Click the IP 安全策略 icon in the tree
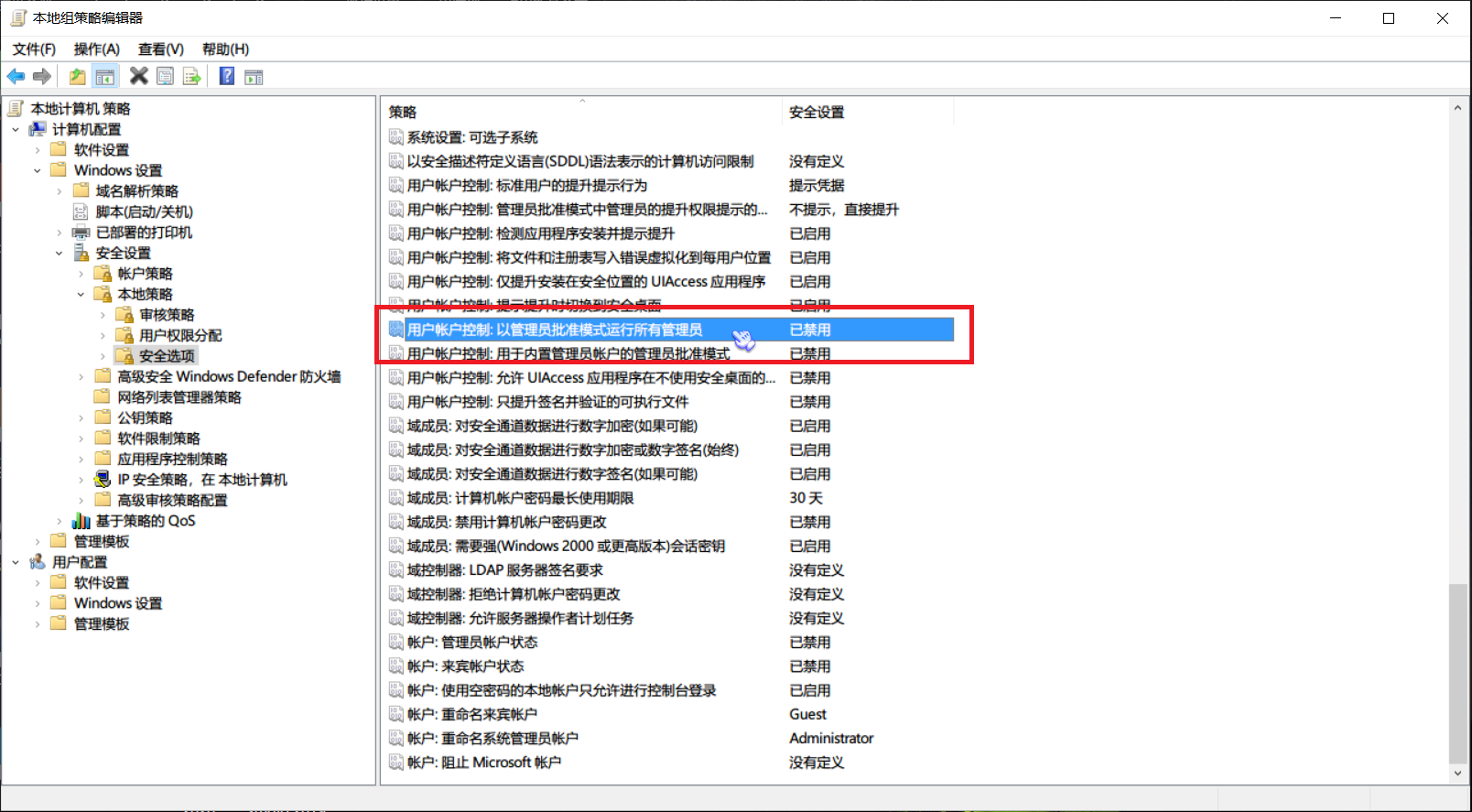 coord(103,480)
